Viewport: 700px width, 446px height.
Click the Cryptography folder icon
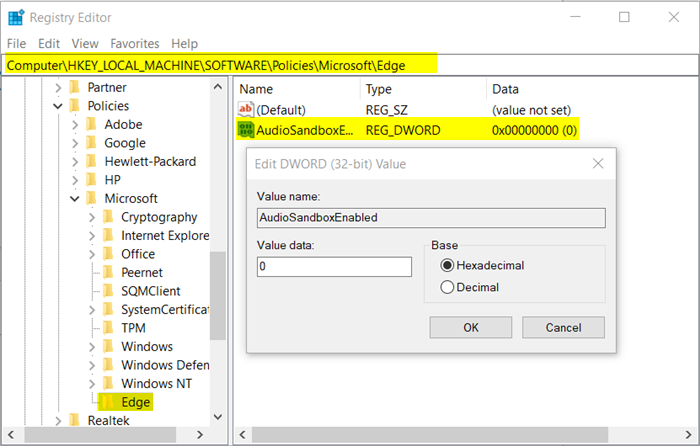click(x=108, y=217)
